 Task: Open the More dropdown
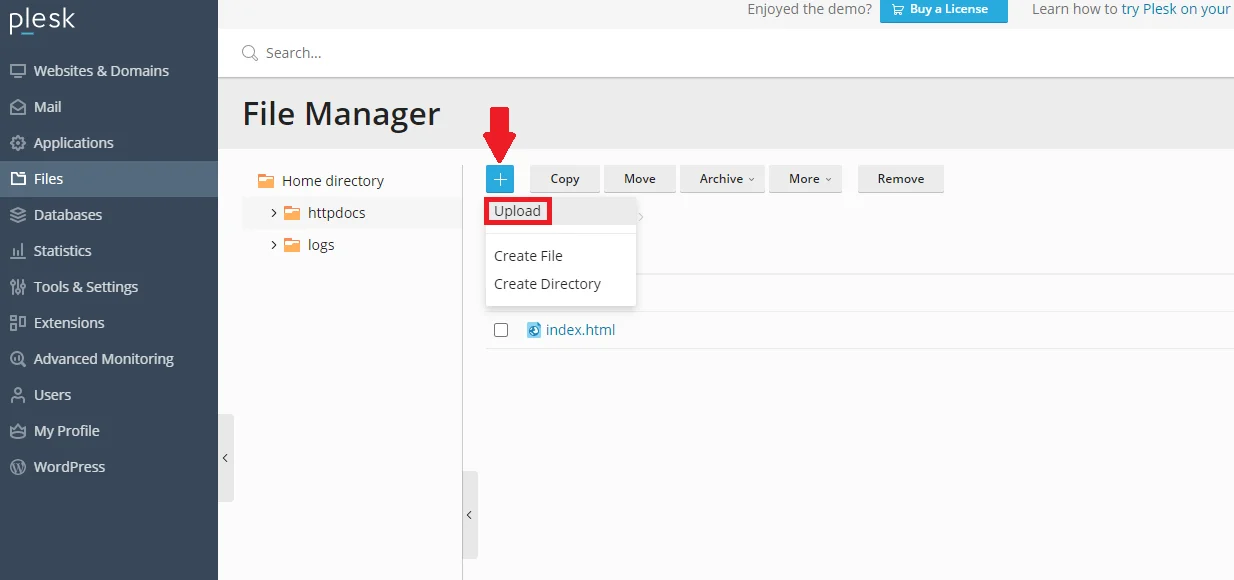coord(805,179)
